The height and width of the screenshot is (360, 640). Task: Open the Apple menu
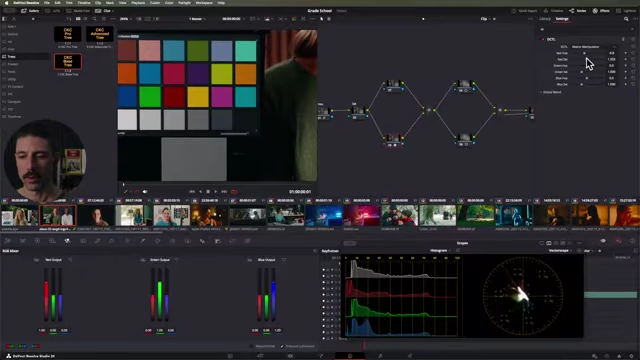[x=6, y=3]
